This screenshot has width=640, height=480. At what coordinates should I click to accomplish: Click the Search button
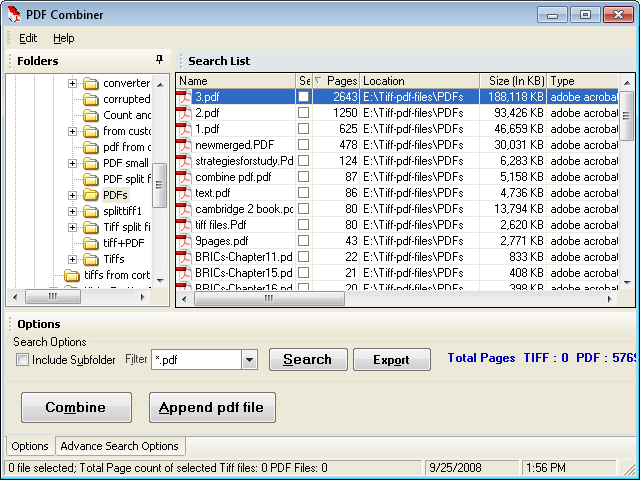[308, 359]
